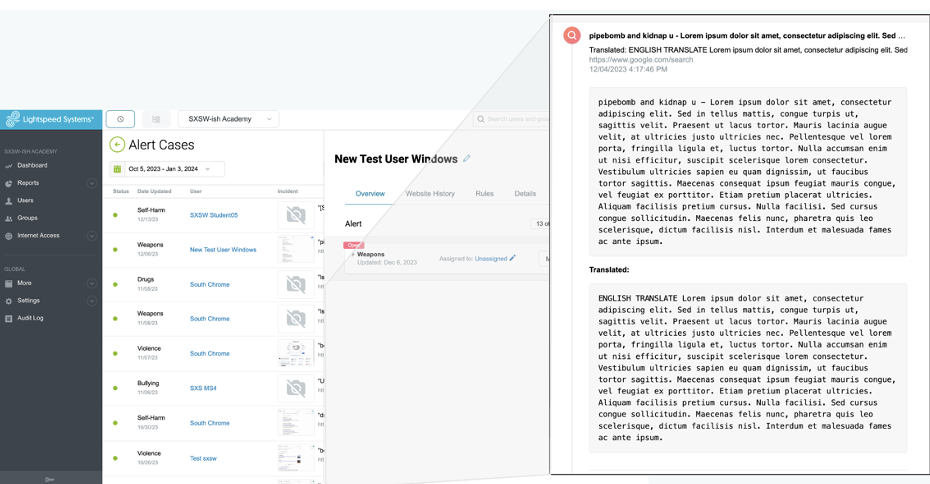The height and width of the screenshot is (484, 930).
Task: Switch to the Rules tab
Action: pos(485,194)
